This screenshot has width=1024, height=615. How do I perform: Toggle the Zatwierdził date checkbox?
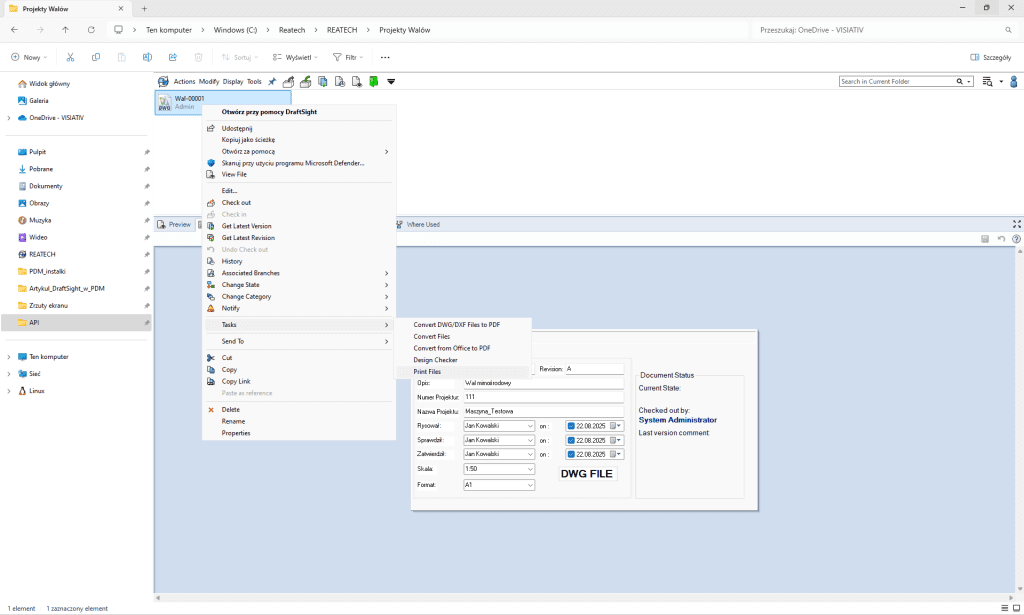point(571,454)
